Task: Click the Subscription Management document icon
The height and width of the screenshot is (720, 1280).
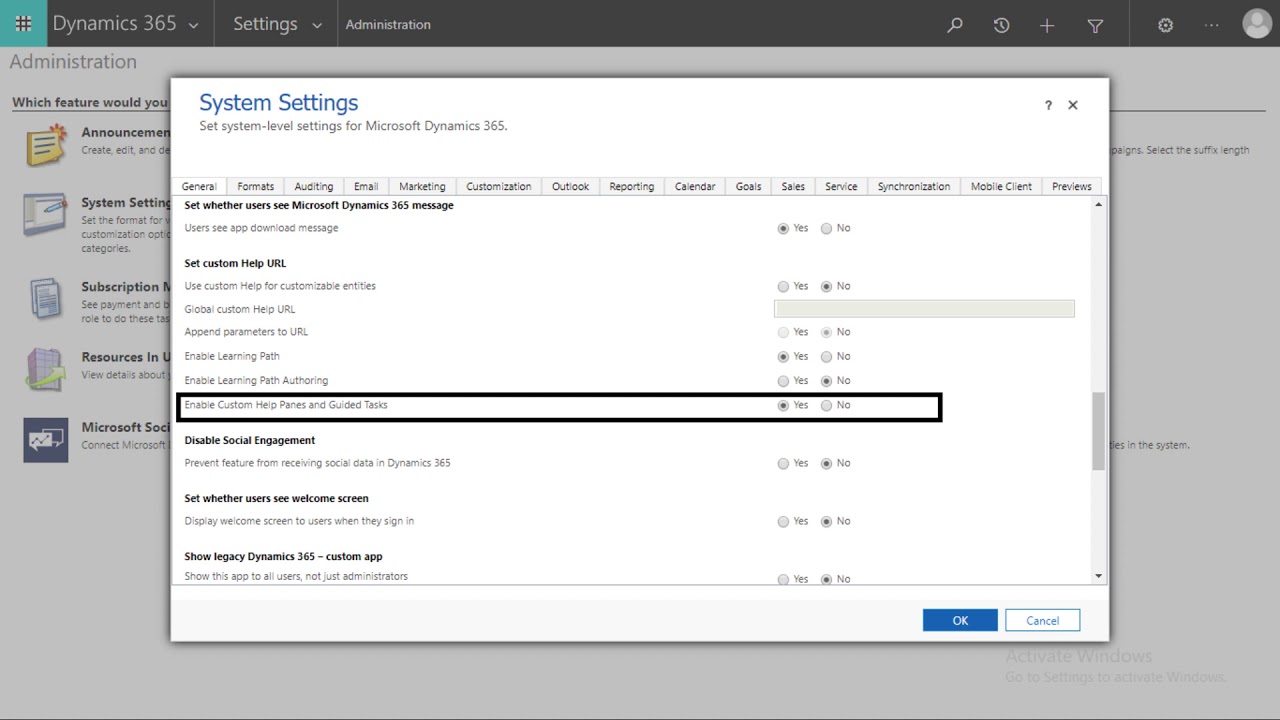Action: point(46,298)
